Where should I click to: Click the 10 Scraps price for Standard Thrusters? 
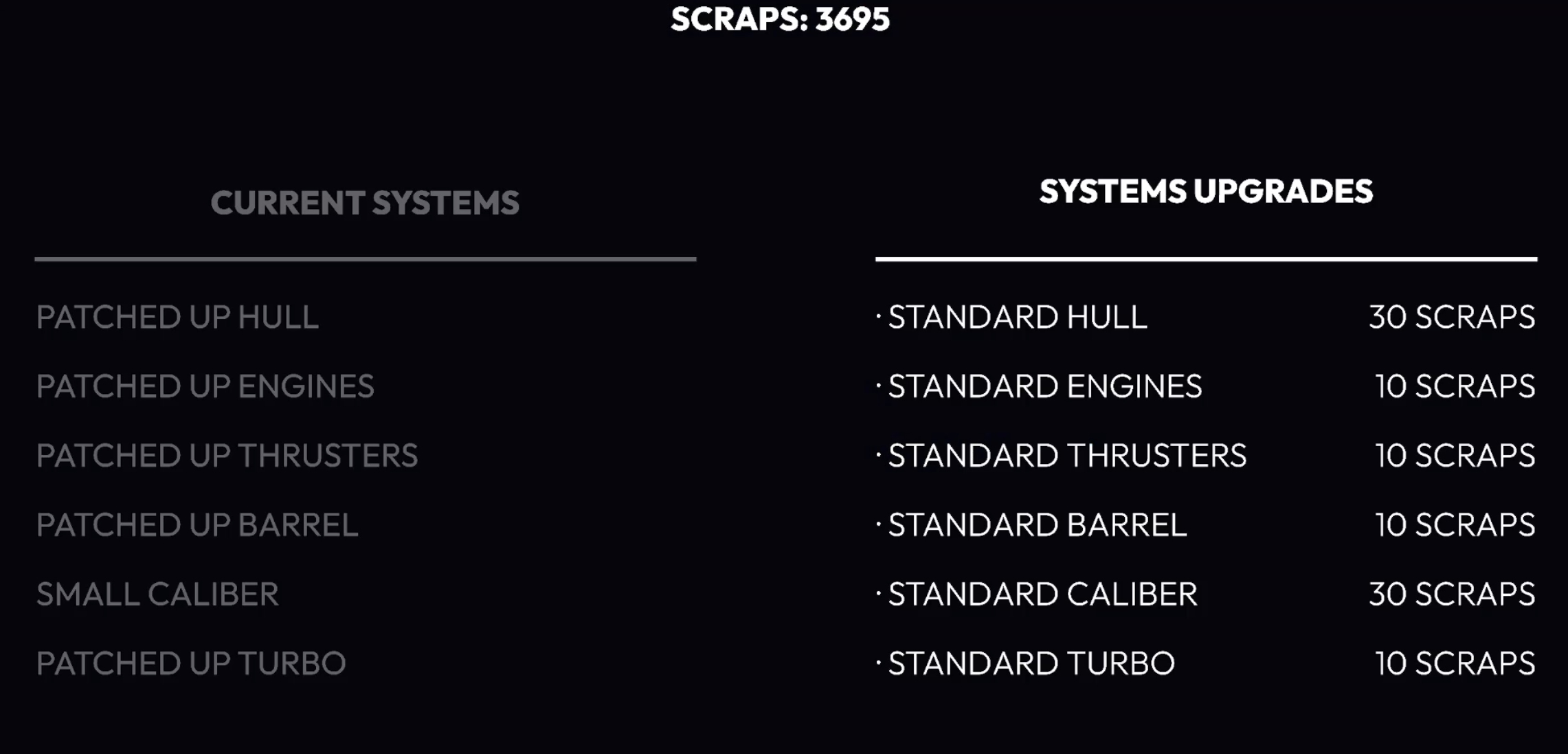pos(1455,456)
